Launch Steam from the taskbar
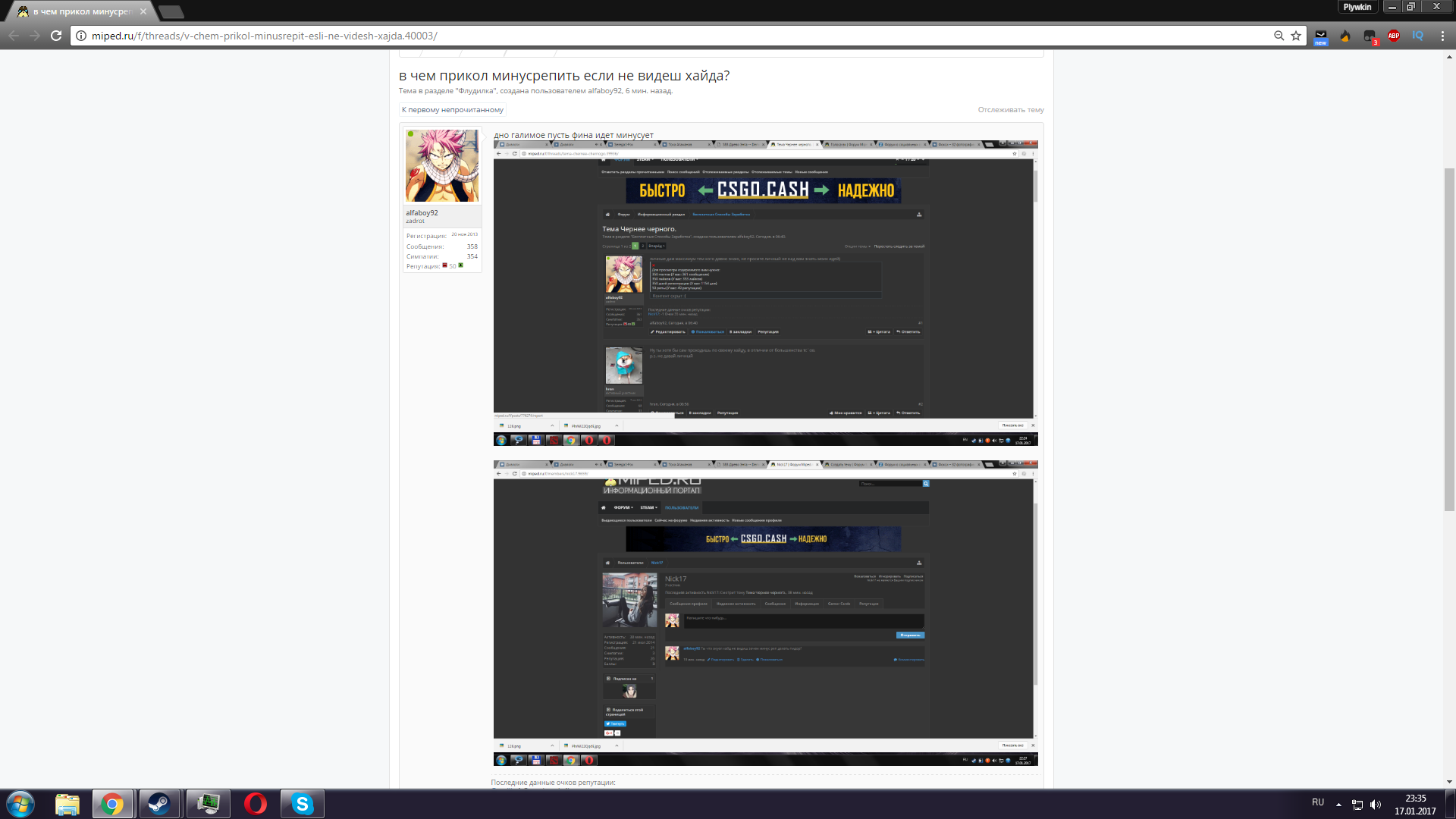This screenshot has height=819, width=1456. pyautogui.click(x=159, y=804)
